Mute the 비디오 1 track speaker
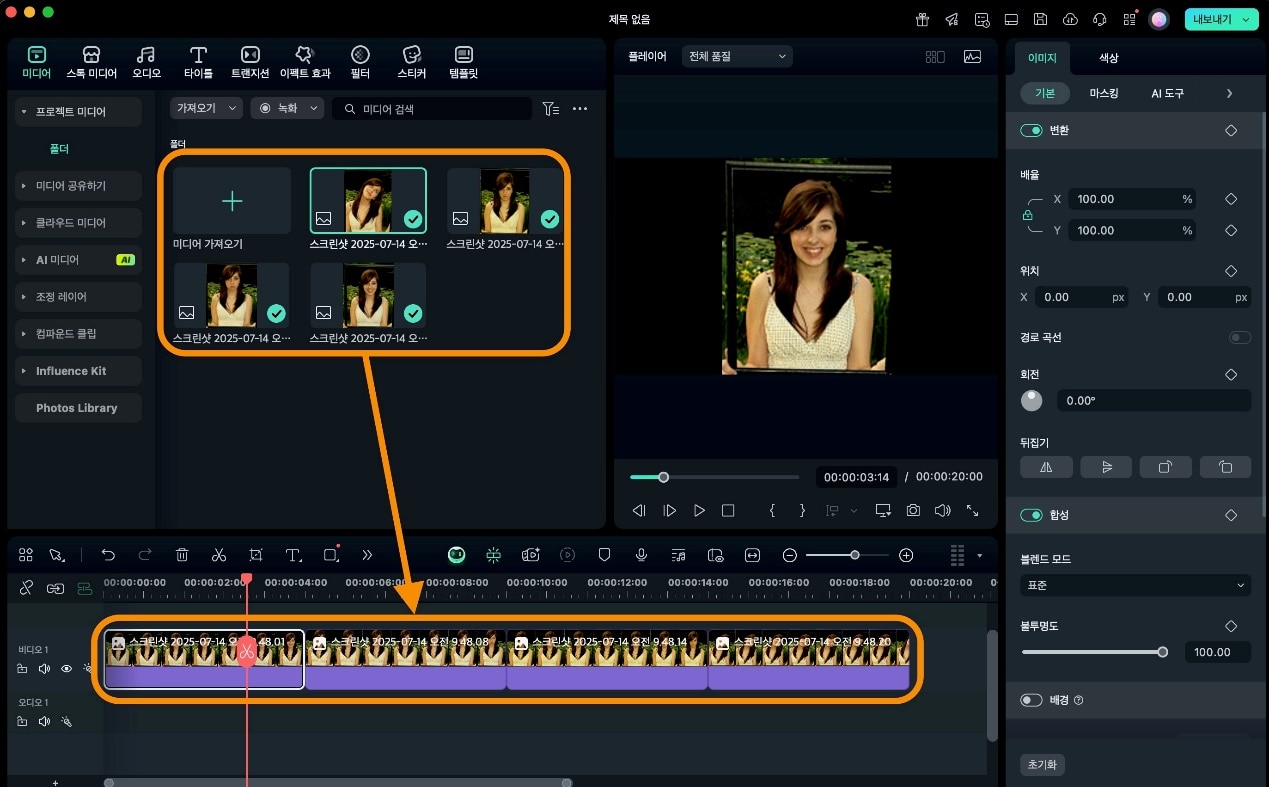The height and width of the screenshot is (787, 1269). tap(44, 668)
